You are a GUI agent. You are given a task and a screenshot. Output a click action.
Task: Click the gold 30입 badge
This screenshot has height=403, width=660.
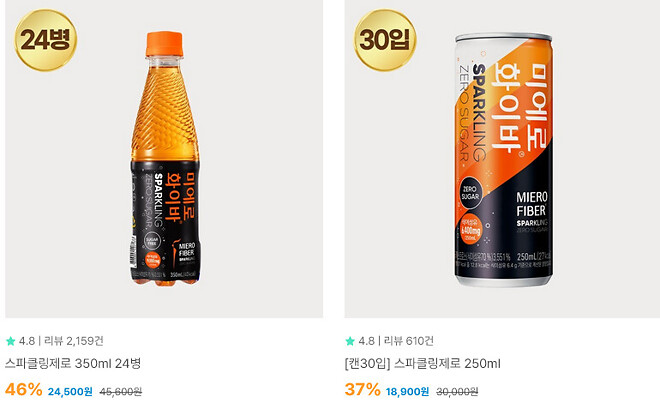coord(385,40)
